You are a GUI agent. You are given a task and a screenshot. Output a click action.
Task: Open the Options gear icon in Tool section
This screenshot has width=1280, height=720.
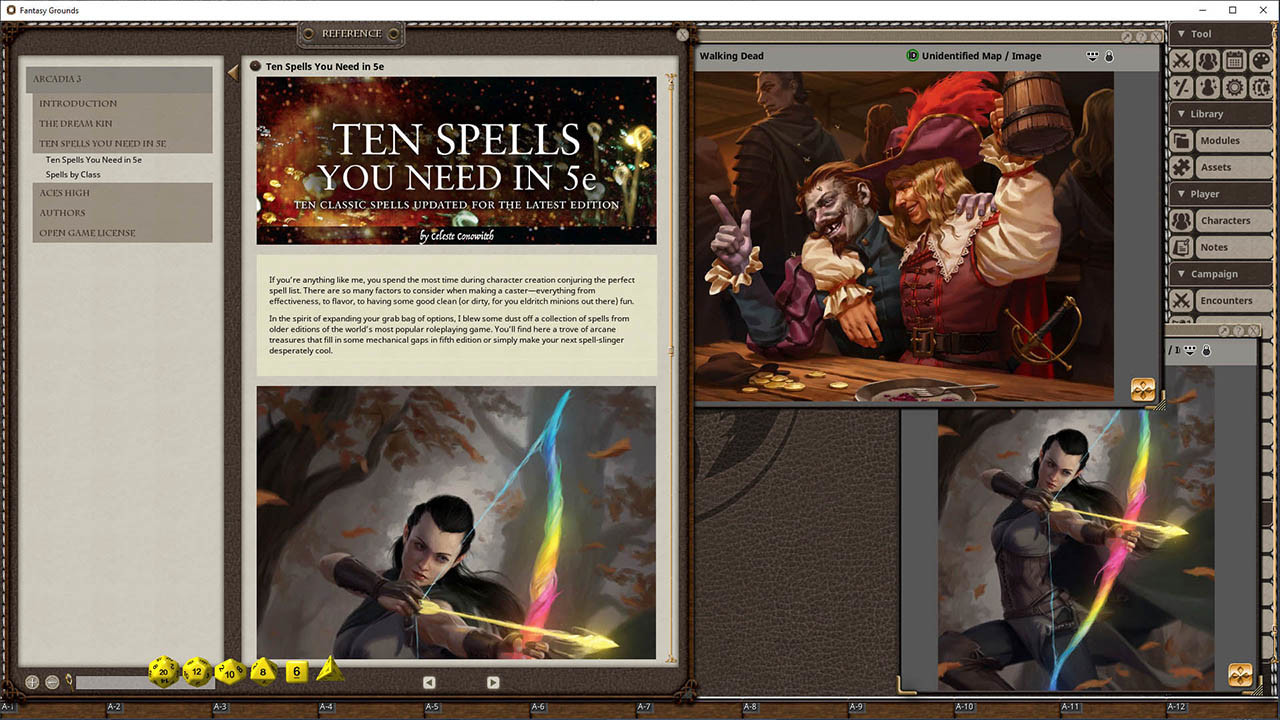click(1236, 87)
